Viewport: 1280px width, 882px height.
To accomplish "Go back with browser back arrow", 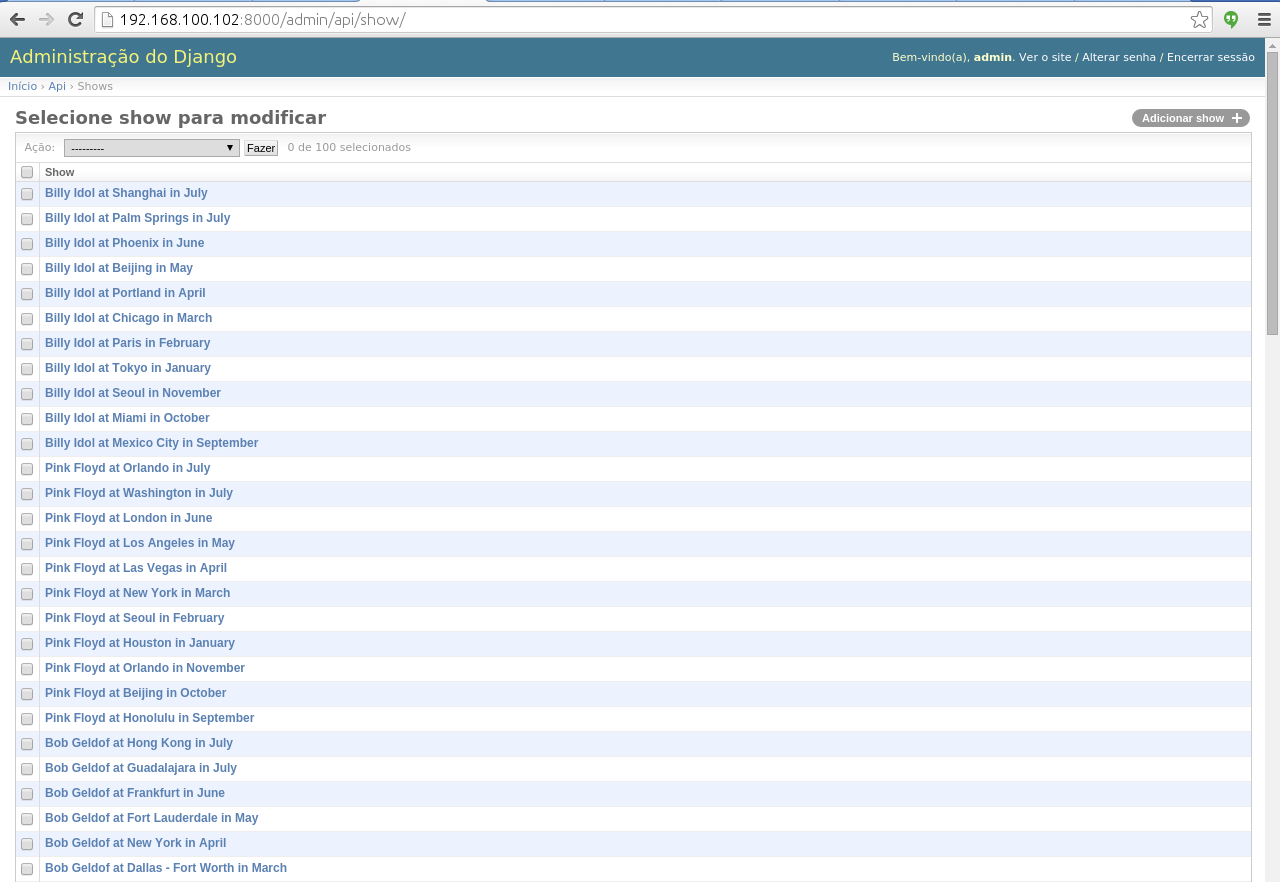I will point(17,19).
